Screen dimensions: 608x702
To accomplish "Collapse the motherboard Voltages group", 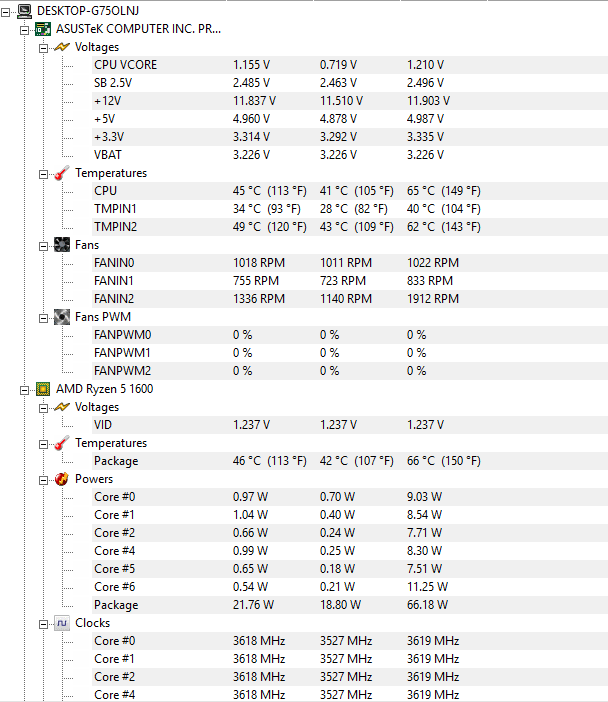I will click(43, 48).
